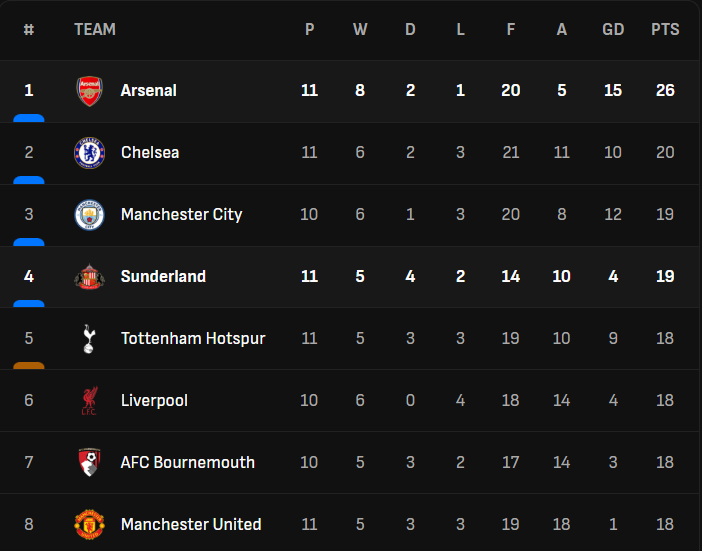The image size is (702, 551).
Task: Click the PTS column header
Action: tap(665, 30)
